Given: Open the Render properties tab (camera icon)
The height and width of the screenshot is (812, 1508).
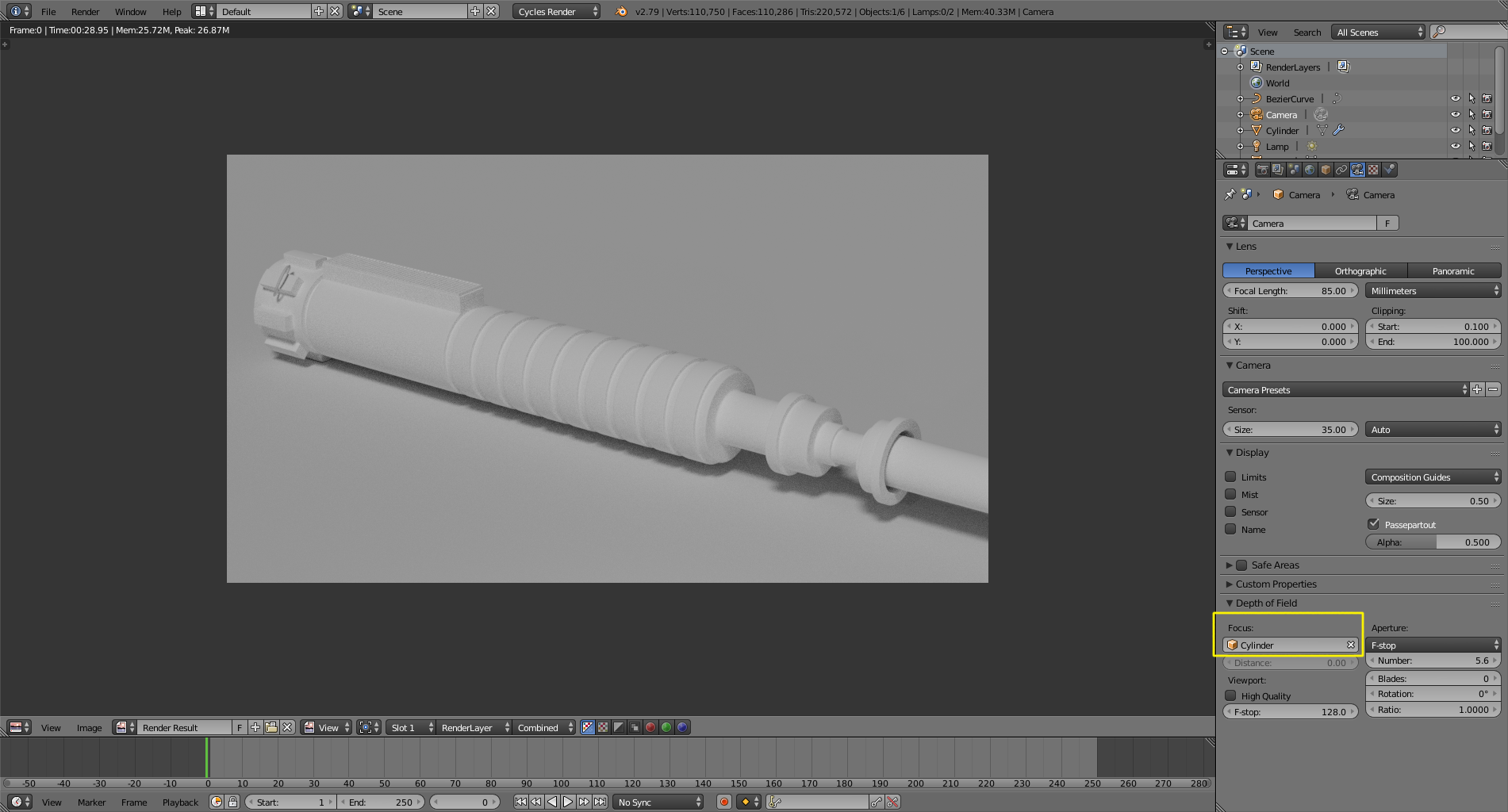Looking at the screenshot, I should (x=1262, y=170).
